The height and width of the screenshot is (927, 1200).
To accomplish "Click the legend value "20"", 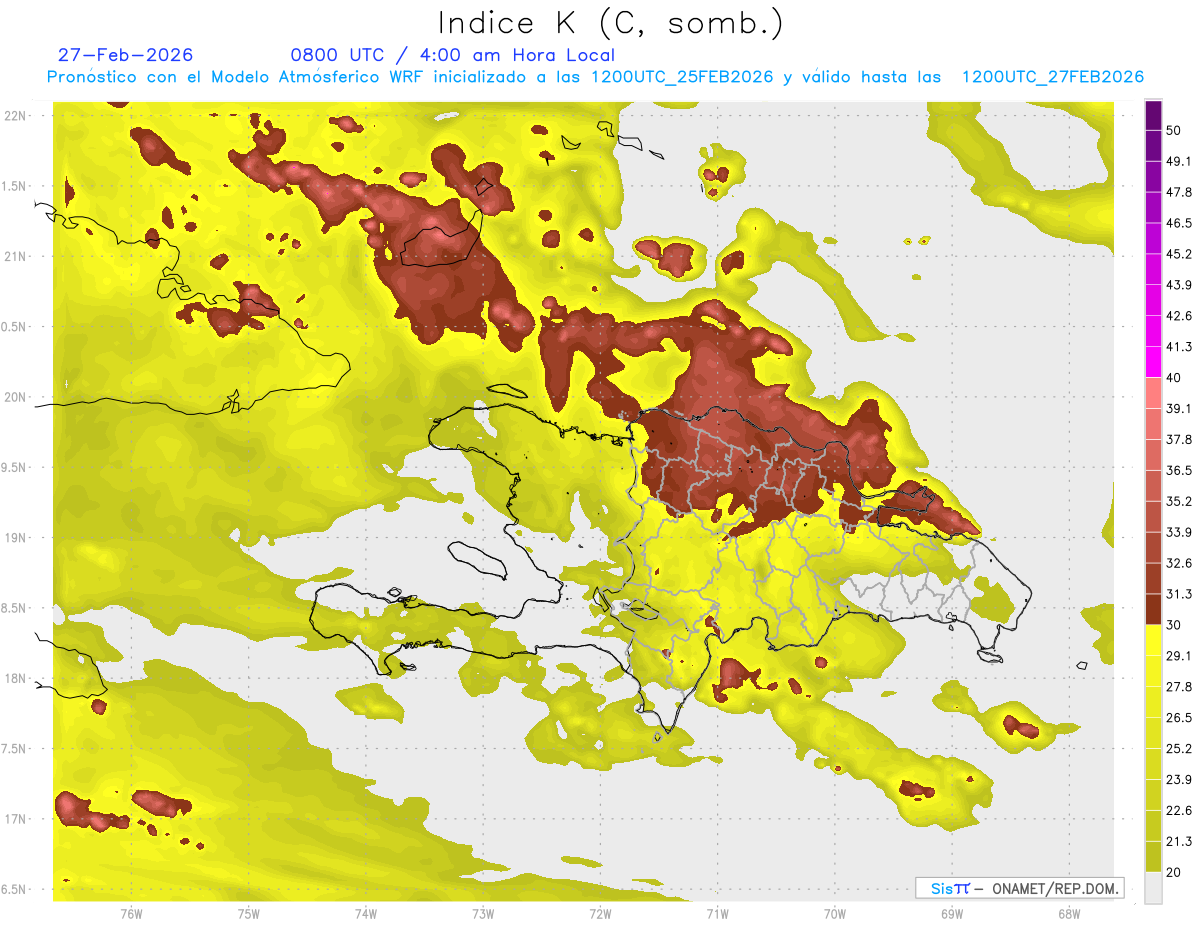I will (x=1174, y=872).
